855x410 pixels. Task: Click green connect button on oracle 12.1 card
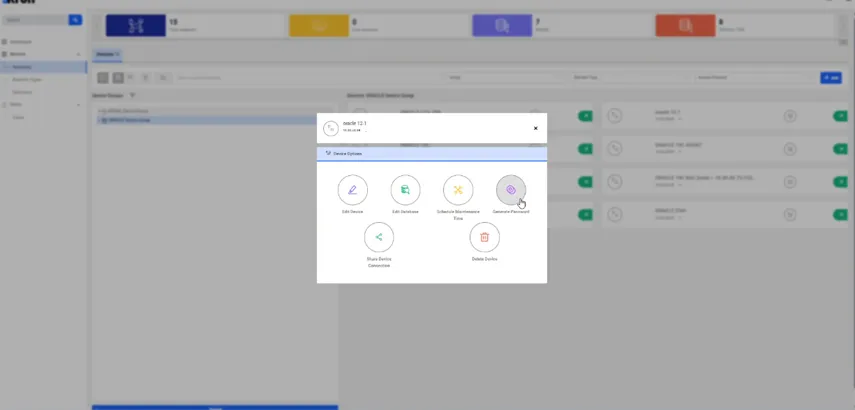(x=840, y=116)
